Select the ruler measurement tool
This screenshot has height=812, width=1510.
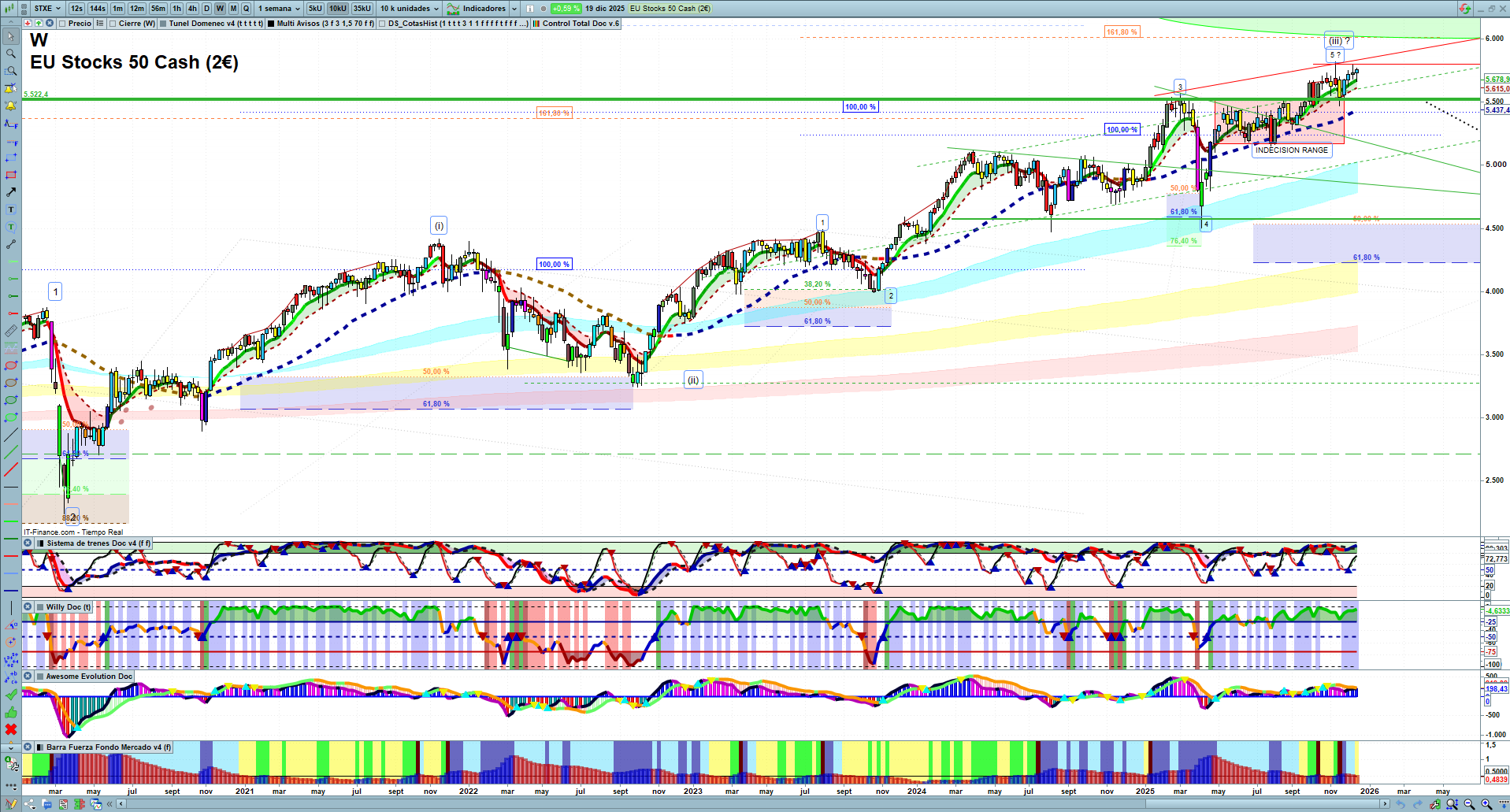pos(11,331)
